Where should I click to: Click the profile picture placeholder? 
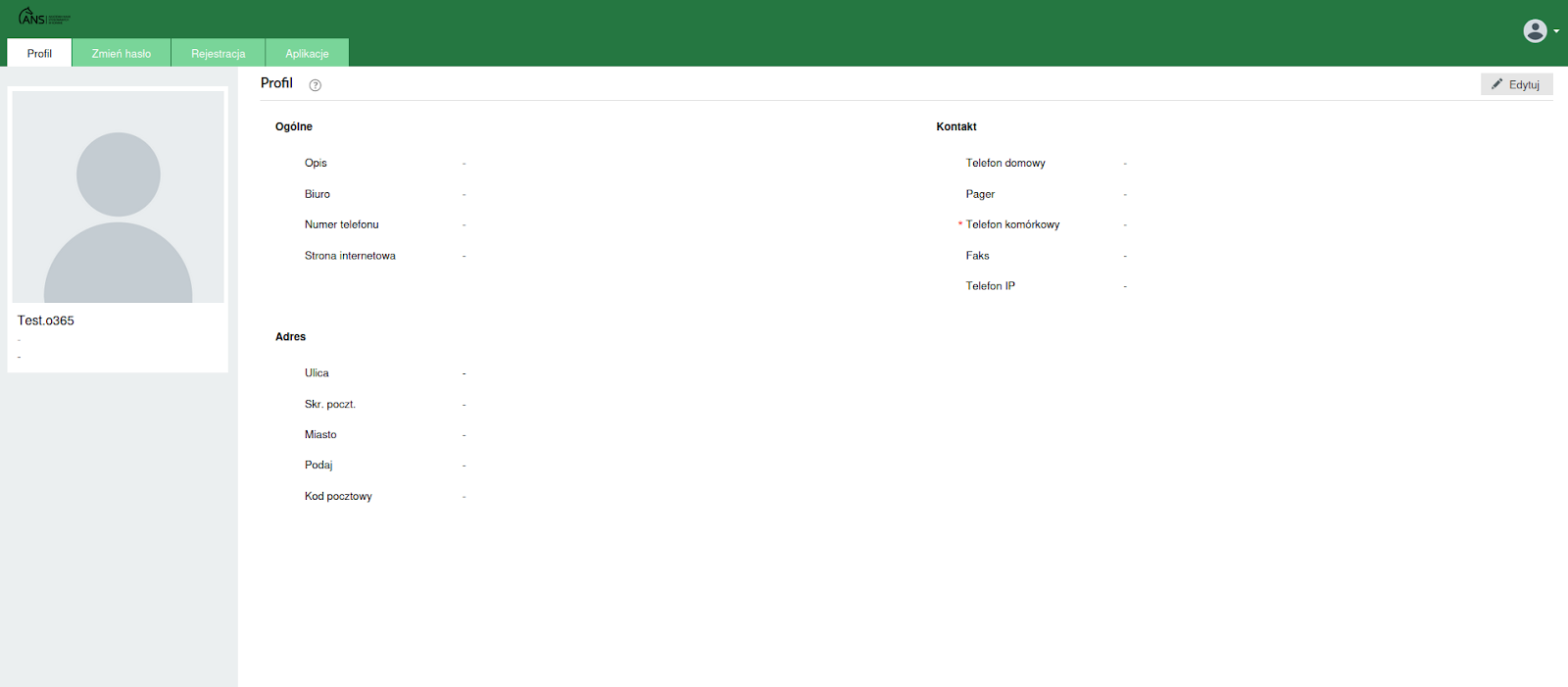tap(118, 197)
